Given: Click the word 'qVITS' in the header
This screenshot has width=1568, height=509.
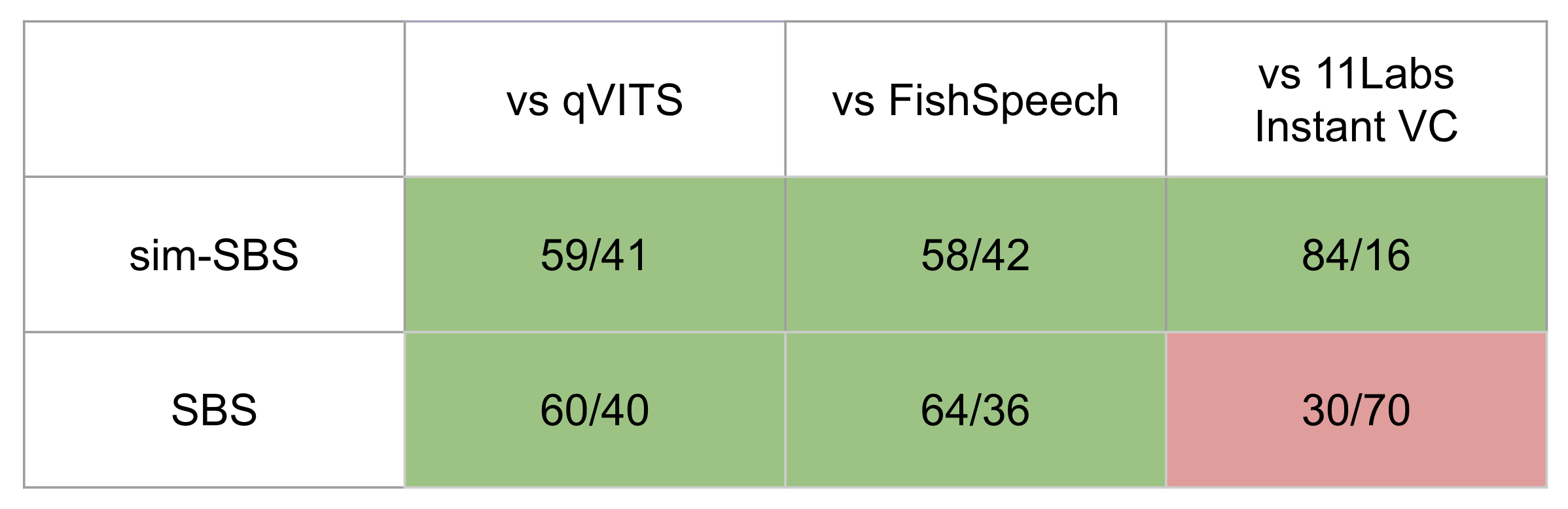Looking at the screenshot, I should tap(622, 100).
